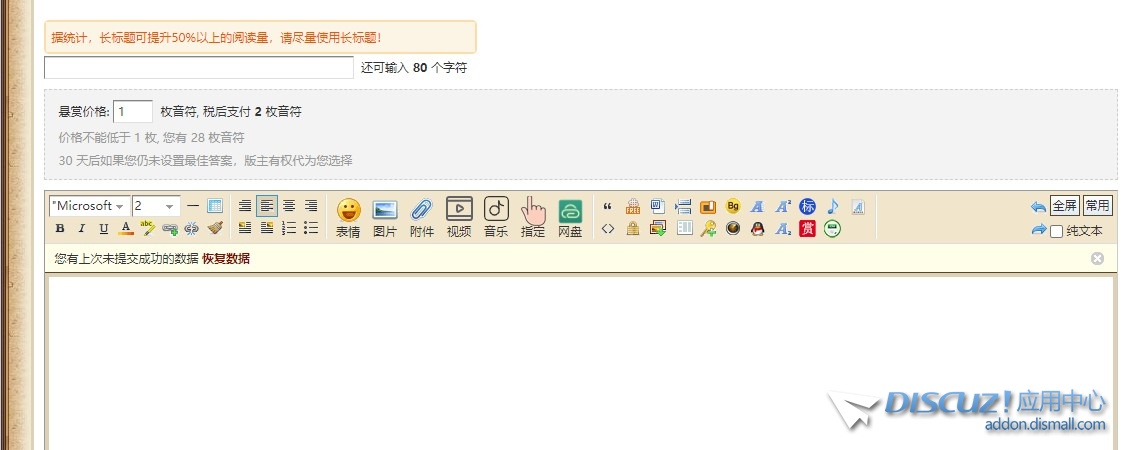Switch editor to 全屏 fullscreen mode
The image size is (1124, 450).
[x=1064, y=206]
